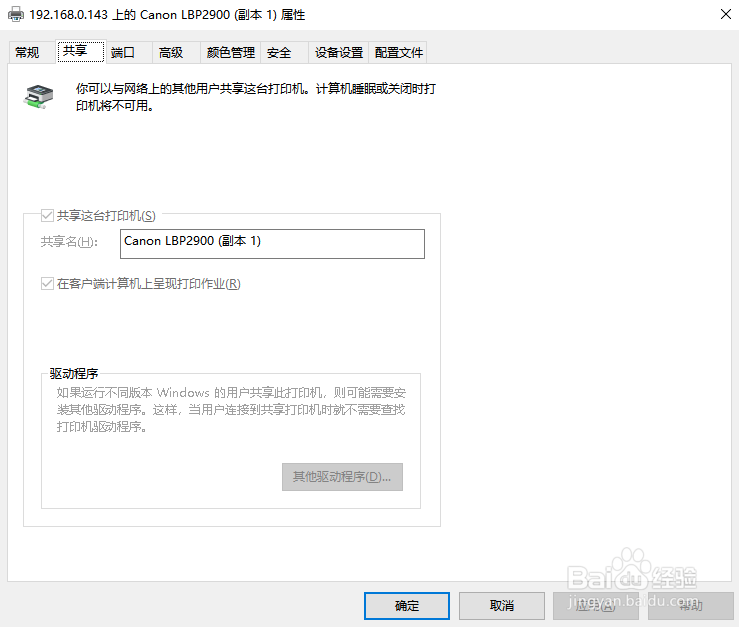
Task: Click the 其他驱动程序 button
Action: [342, 477]
